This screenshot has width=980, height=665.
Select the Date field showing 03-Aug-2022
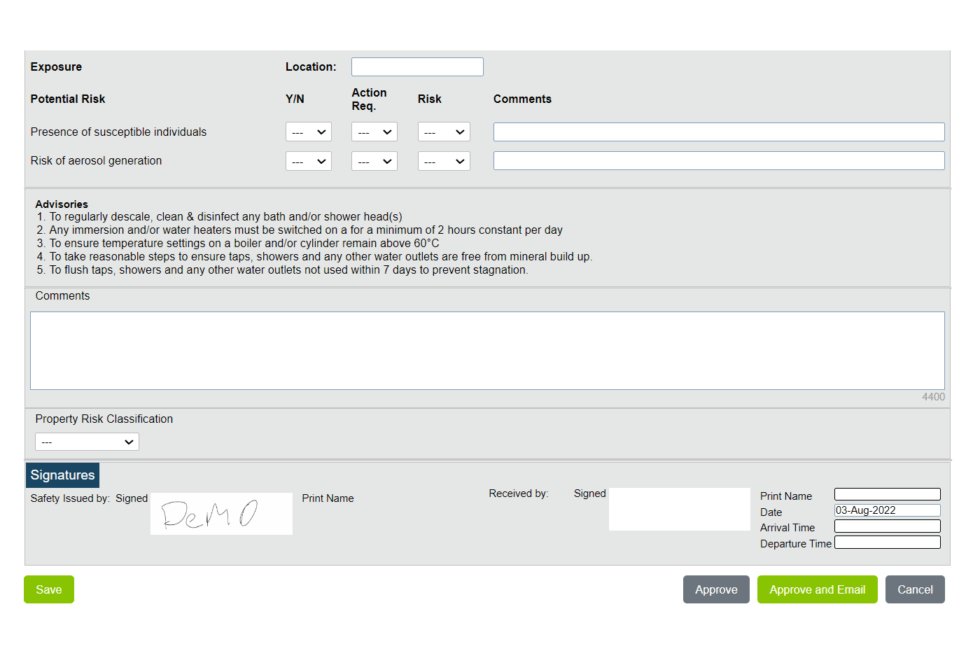click(x=887, y=510)
